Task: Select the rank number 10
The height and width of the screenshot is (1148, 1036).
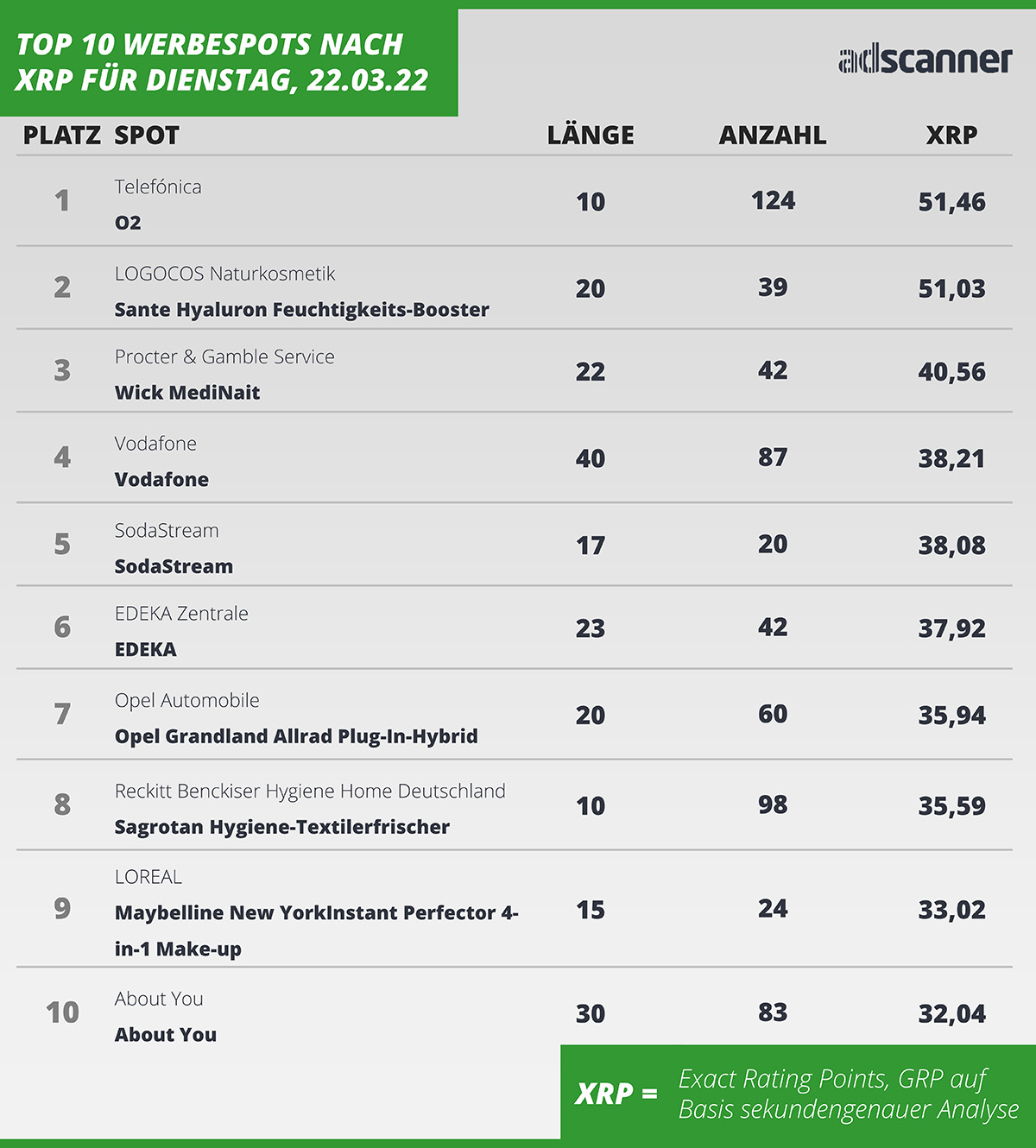Action: [62, 1012]
